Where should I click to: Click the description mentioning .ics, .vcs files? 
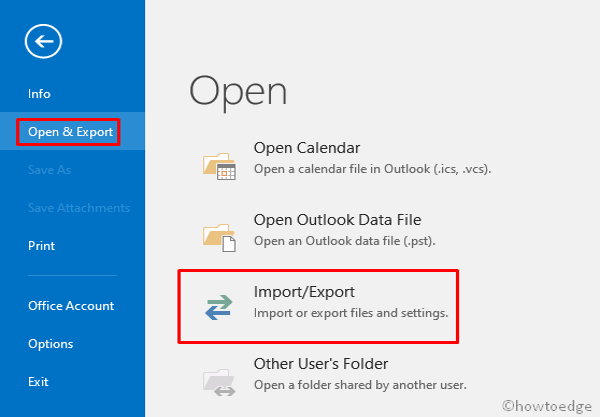372,168
